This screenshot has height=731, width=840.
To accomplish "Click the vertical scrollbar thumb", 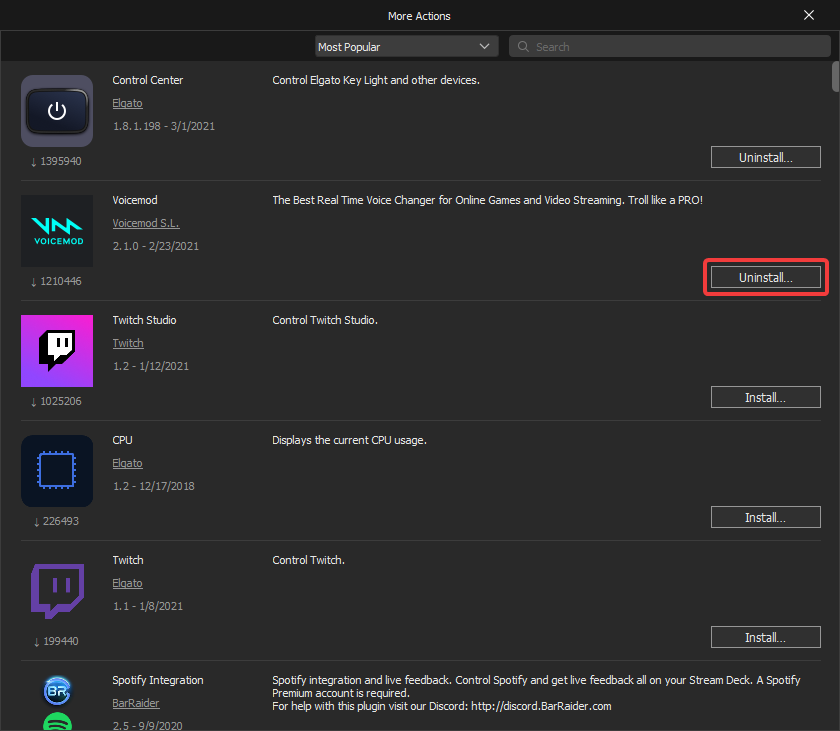I will pos(835,77).
